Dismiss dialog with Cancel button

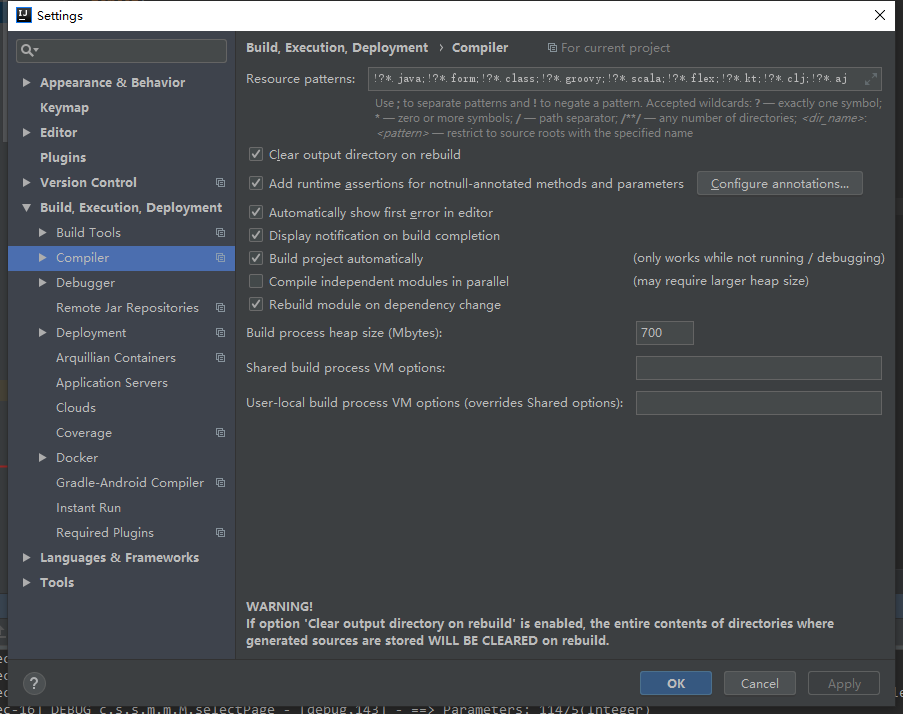click(760, 683)
